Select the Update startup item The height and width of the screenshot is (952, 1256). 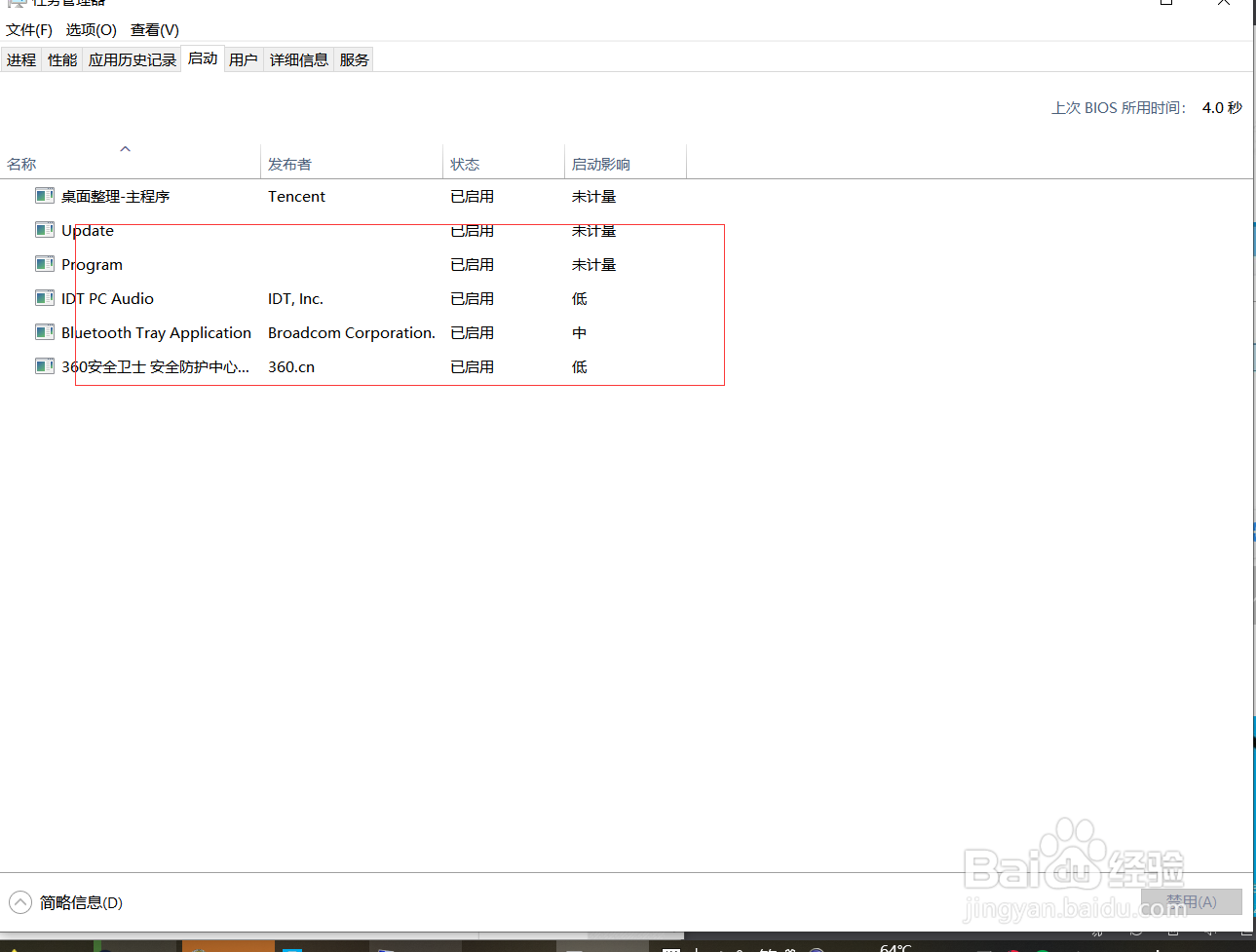88,230
